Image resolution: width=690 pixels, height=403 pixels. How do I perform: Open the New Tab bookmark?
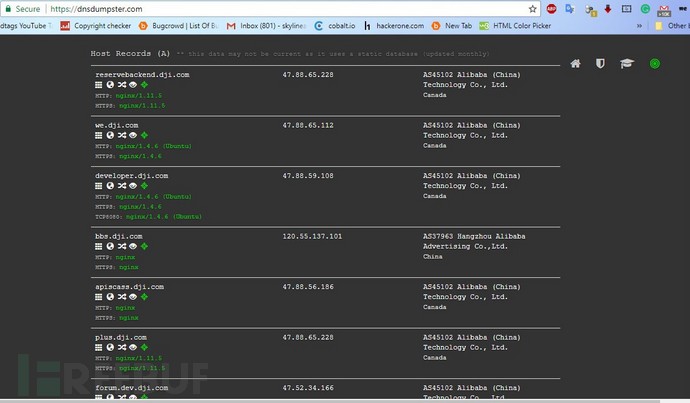[451, 26]
